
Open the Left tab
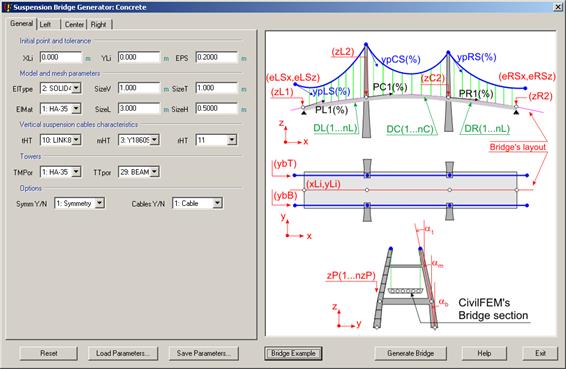click(45, 25)
